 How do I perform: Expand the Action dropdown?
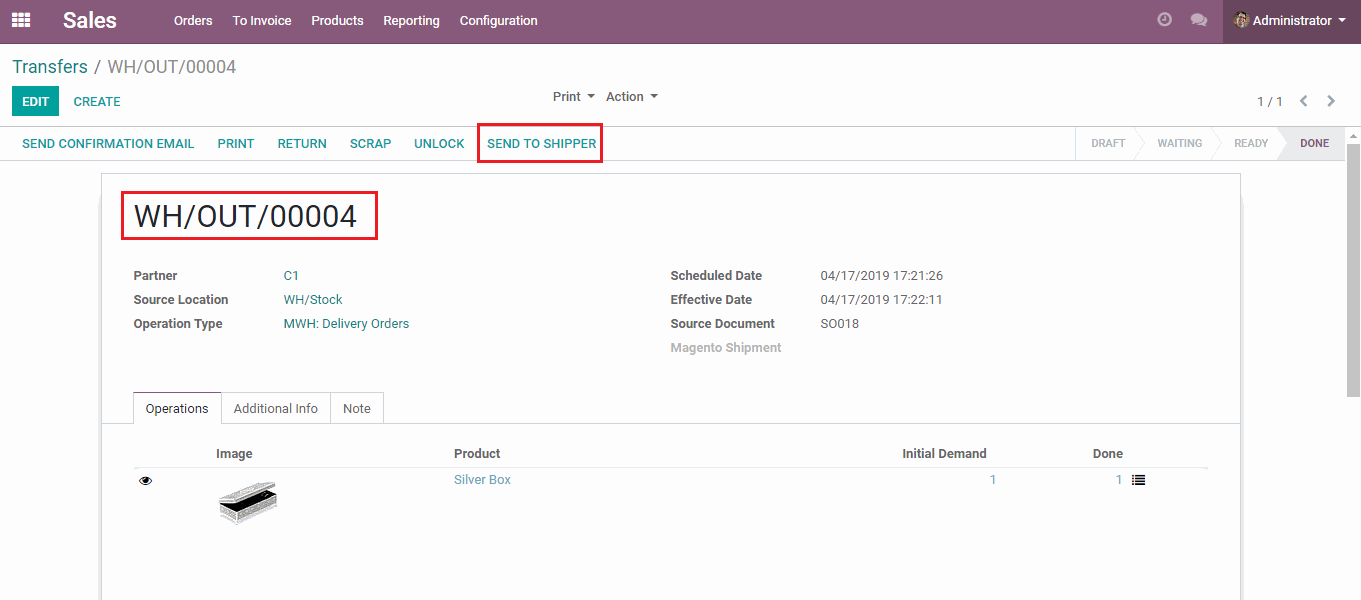[x=631, y=97]
